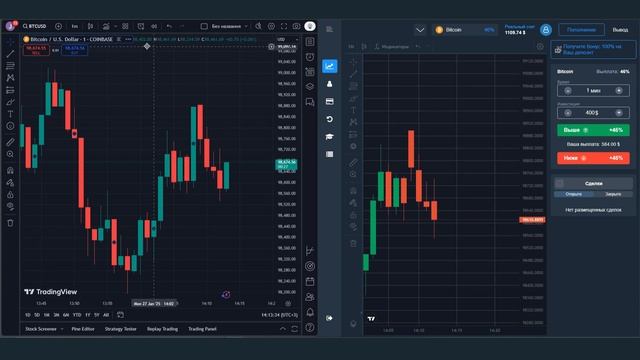Toggle magnet mode in TradingView
This screenshot has width=640, height=360.
point(10,170)
